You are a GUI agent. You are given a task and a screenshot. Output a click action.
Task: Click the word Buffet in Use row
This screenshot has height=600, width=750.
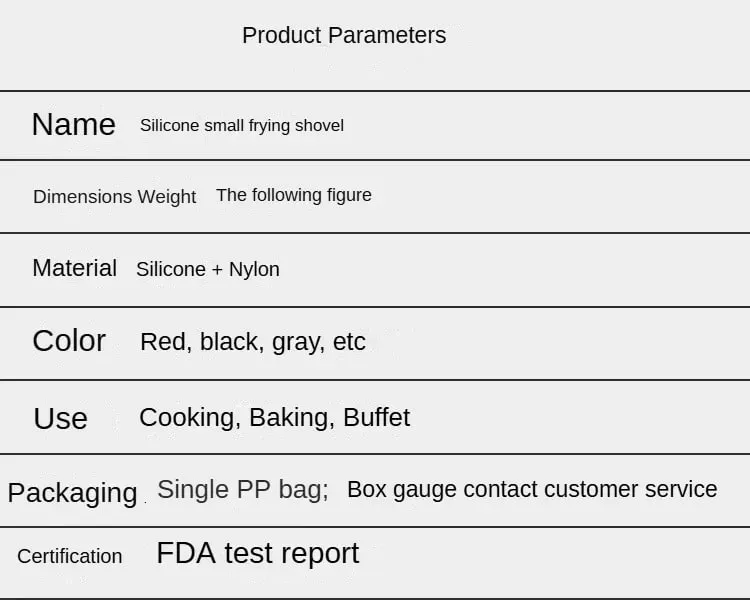pyautogui.click(x=376, y=417)
